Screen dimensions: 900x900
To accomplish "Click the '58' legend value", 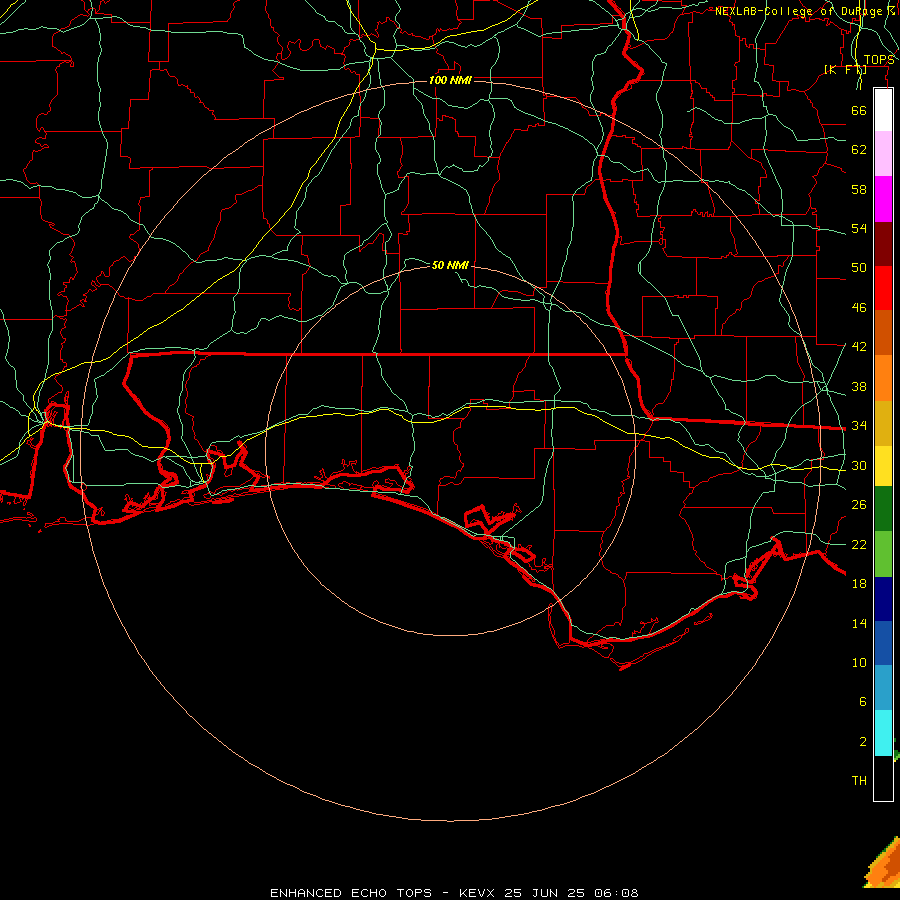I will pyautogui.click(x=859, y=189).
